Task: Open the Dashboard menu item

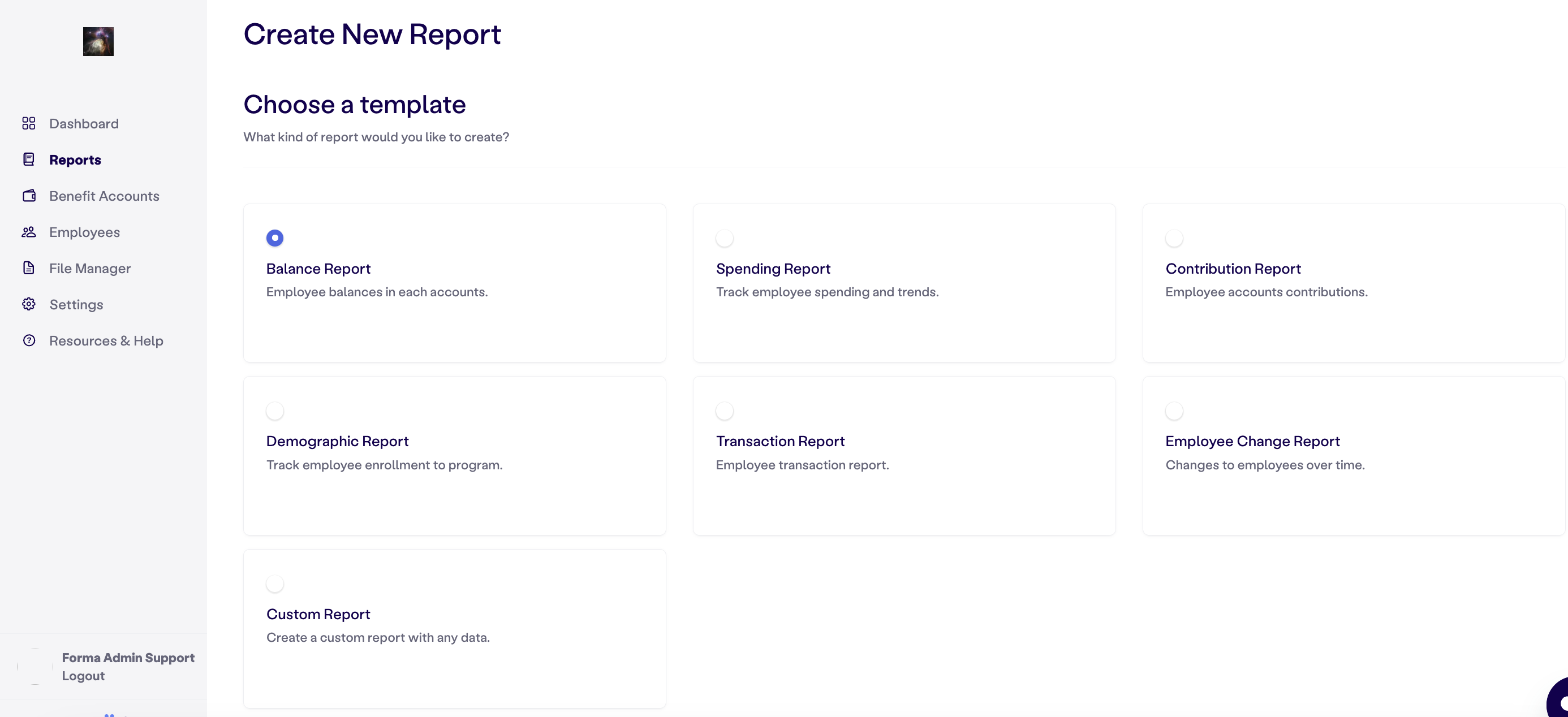Action: point(84,124)
